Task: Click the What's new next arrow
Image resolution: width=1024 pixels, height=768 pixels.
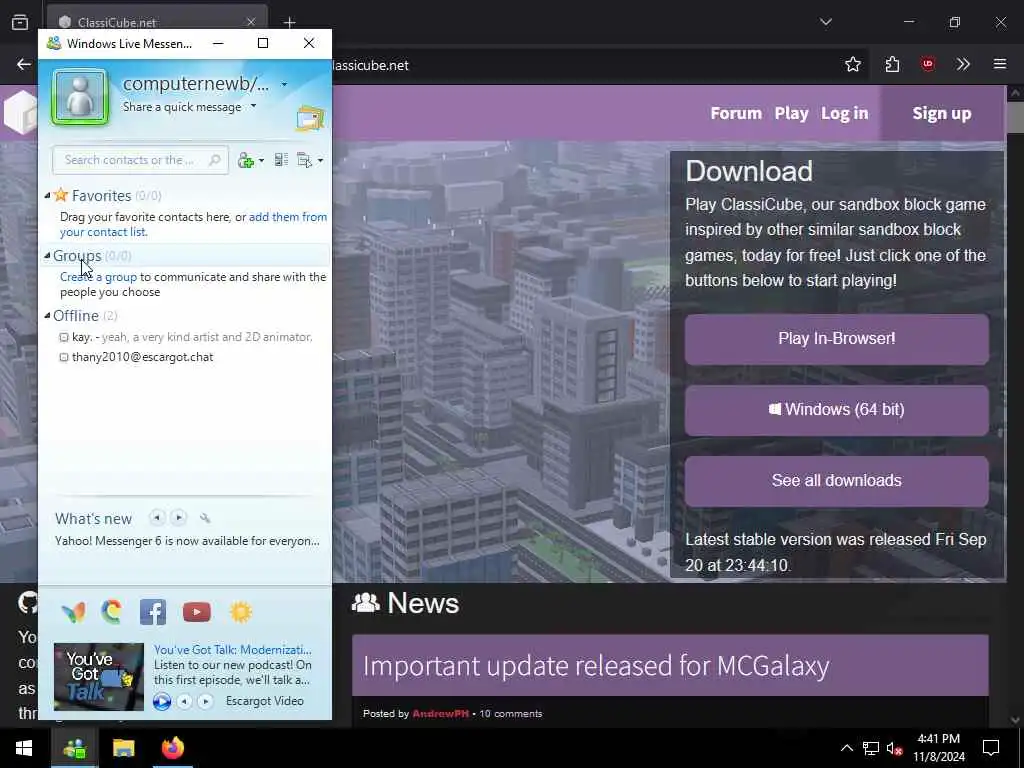Action: point(178,518)
